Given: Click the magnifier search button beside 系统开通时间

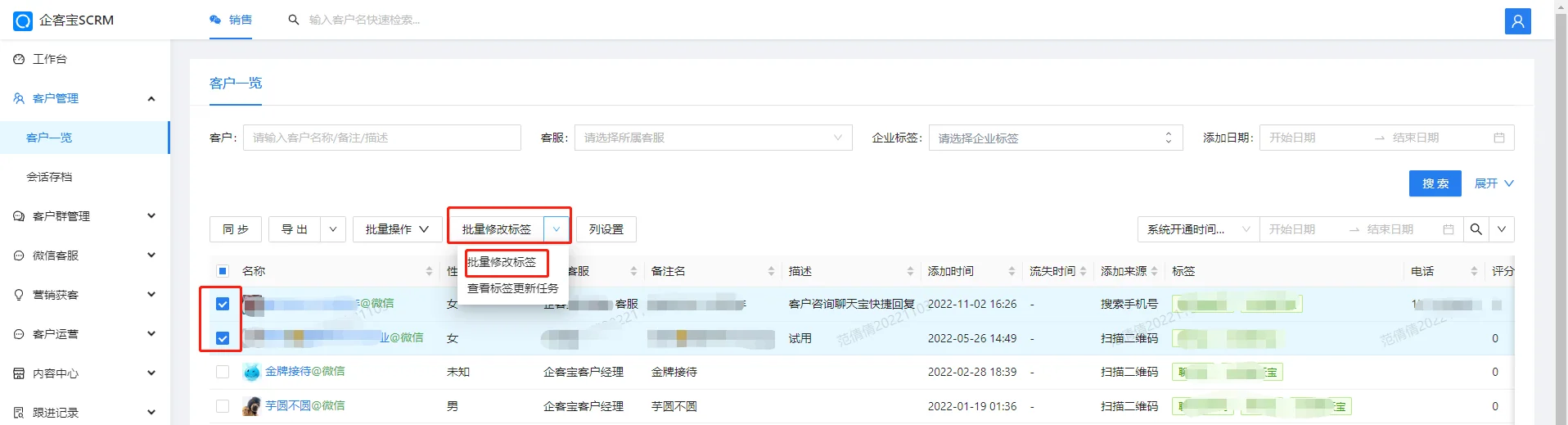Looking at the screenshot, I should tap(1476, 229).
